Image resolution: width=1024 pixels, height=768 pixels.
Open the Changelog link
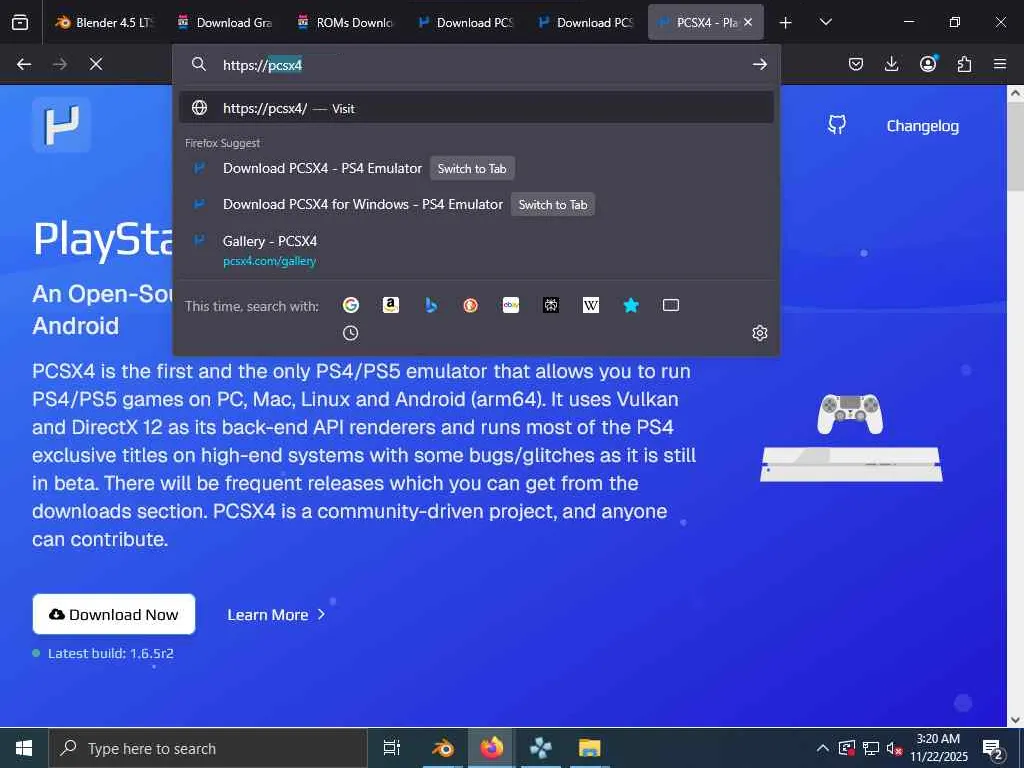click(x=922, y=126)
